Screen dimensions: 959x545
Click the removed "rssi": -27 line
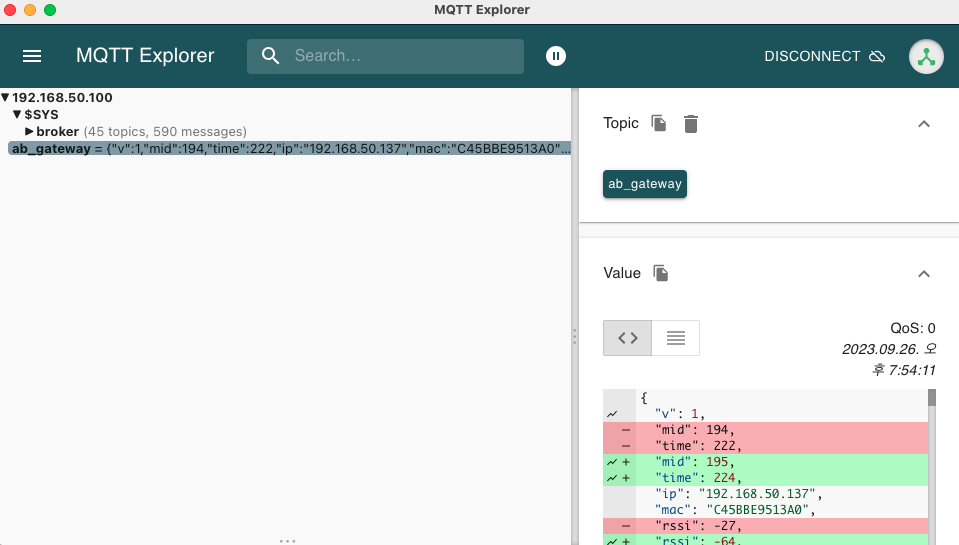pyautogui.click(x=766, y=526)
